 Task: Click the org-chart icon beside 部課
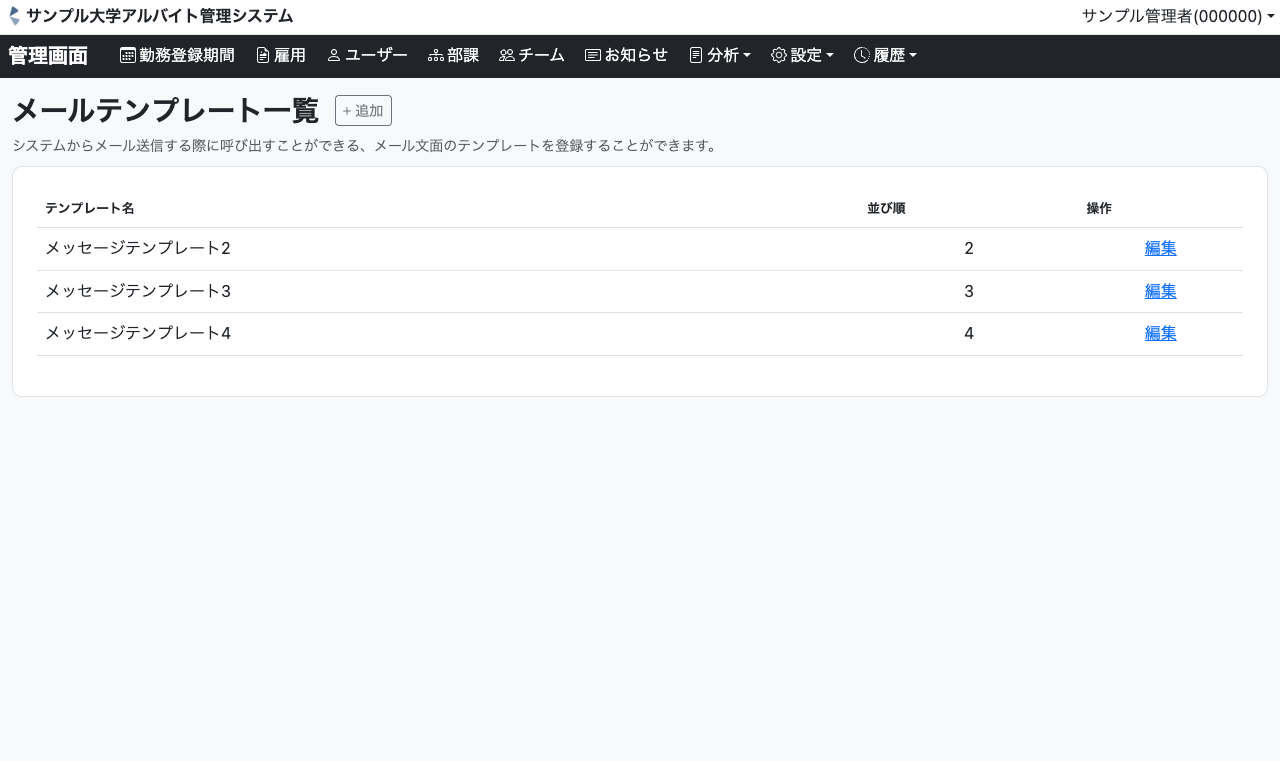pos(435,56)
